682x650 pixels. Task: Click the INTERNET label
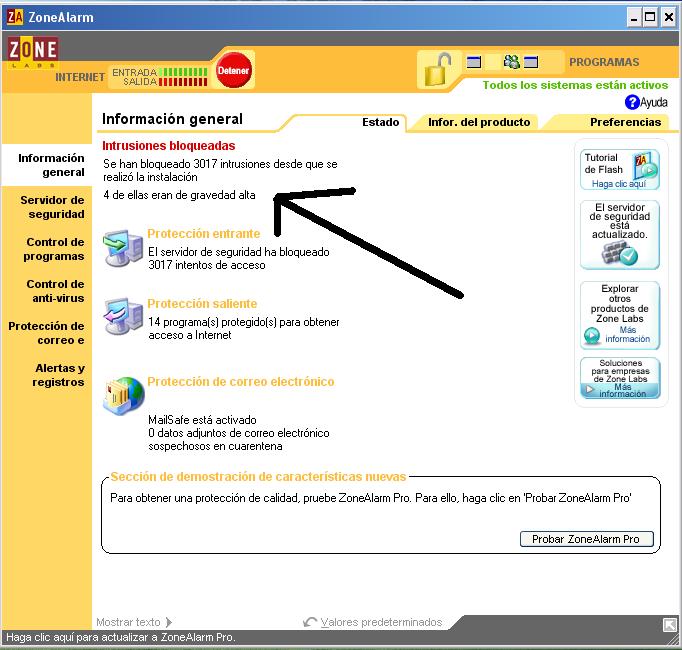pyautogui.click(x=80, y=77)
